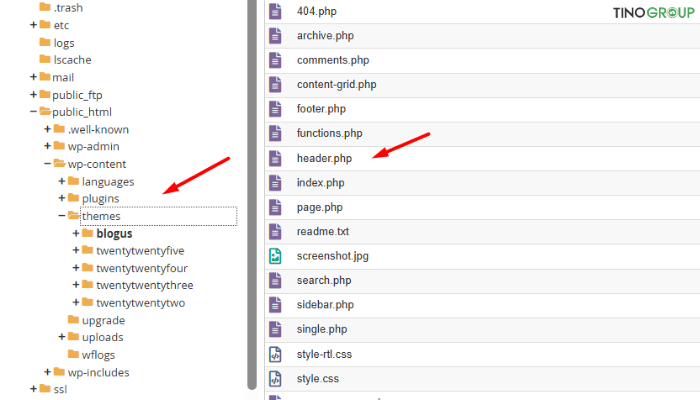The width and height of the screenshot is (700, 400).
Task: Click the sidebar.php file icon
Action: tap(275, 305)
